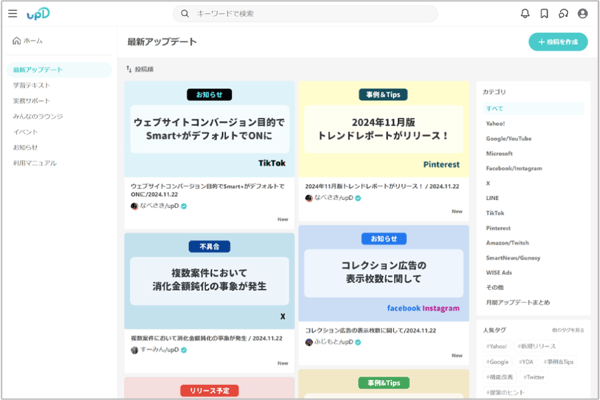This screenshot has width=600, height=400.
Task: Open the X 消化金額鈍化 post thumbnail
Action: (x=209, y=281)
